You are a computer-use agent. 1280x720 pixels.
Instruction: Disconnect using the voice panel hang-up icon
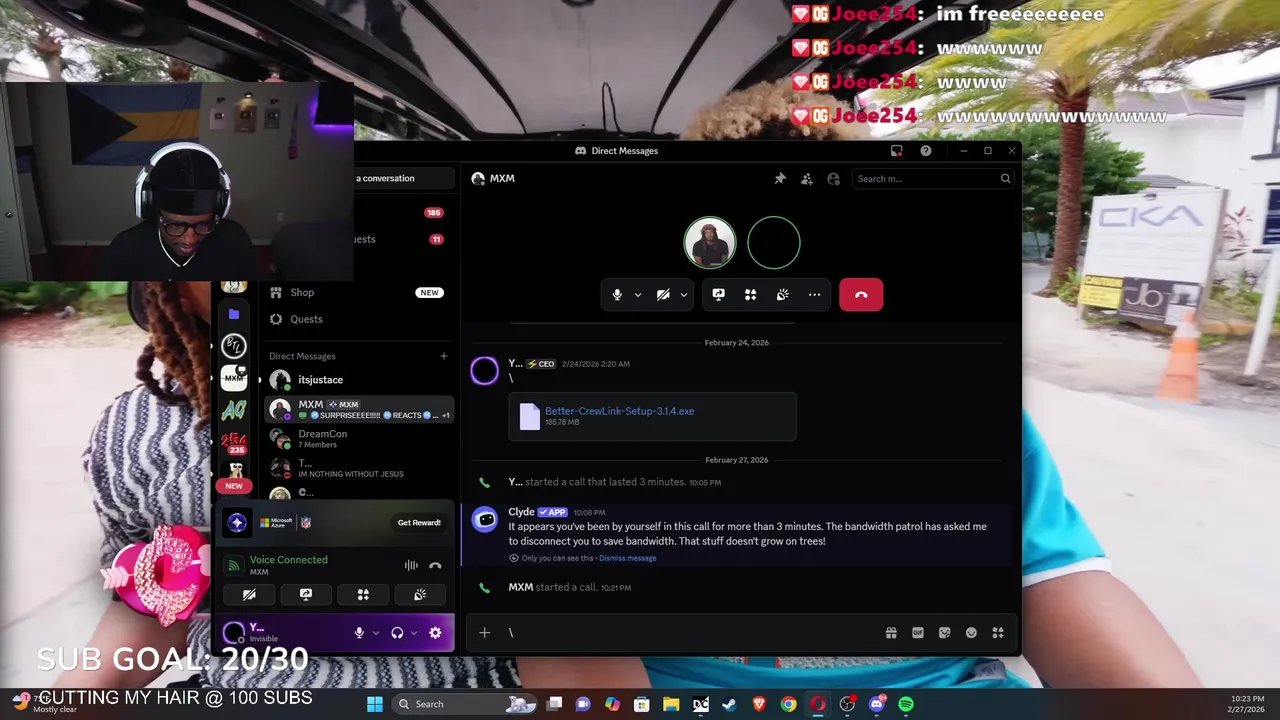[435, 565]
